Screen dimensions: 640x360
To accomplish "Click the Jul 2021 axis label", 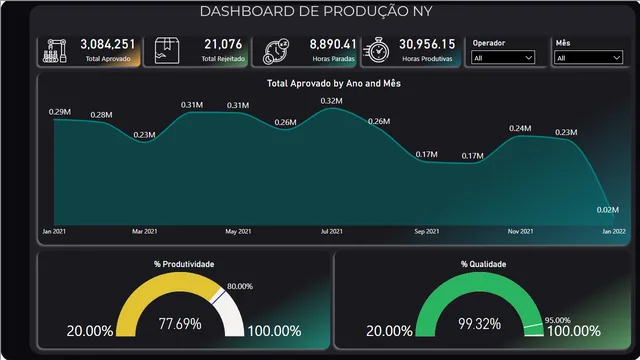I will click(x=331, y=231).
